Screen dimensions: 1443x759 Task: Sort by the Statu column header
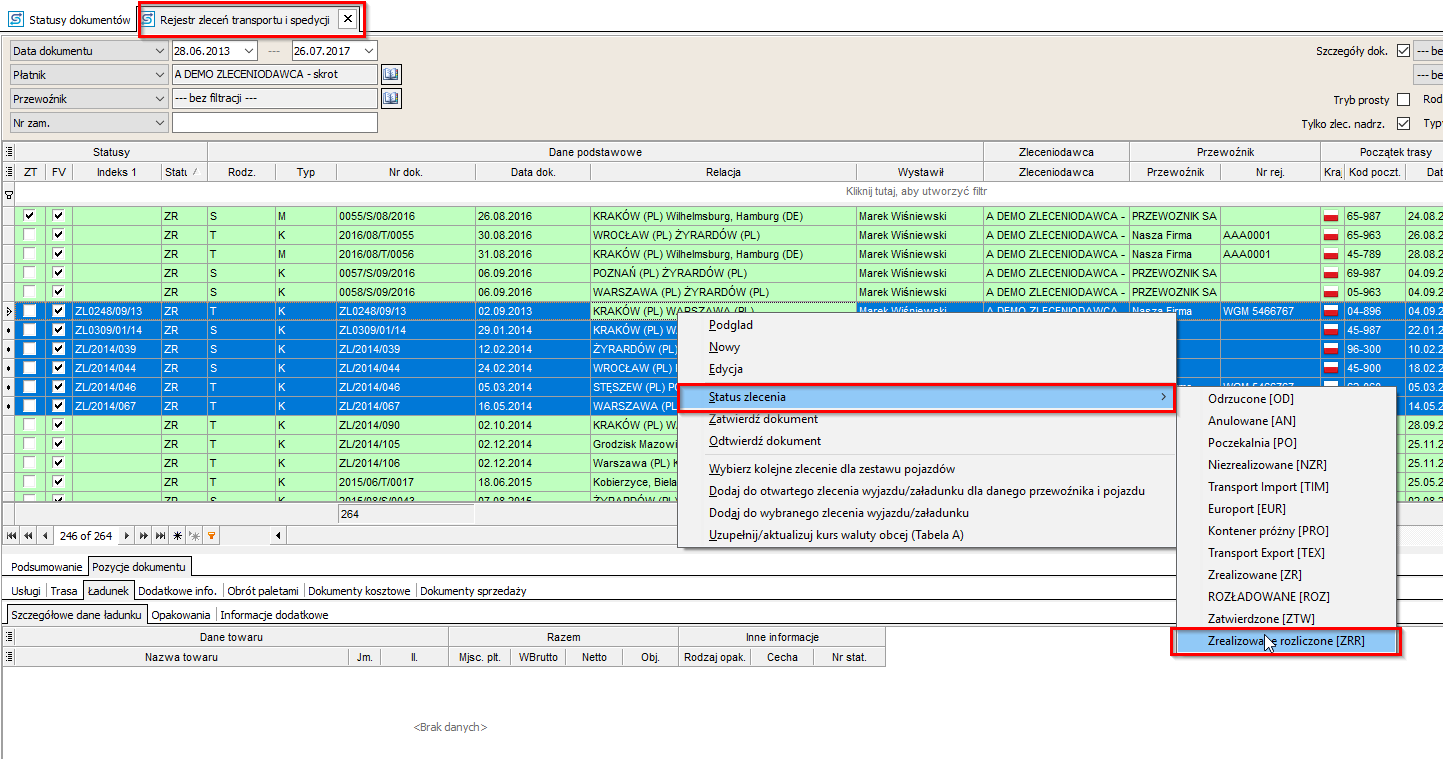pos(184,172)
